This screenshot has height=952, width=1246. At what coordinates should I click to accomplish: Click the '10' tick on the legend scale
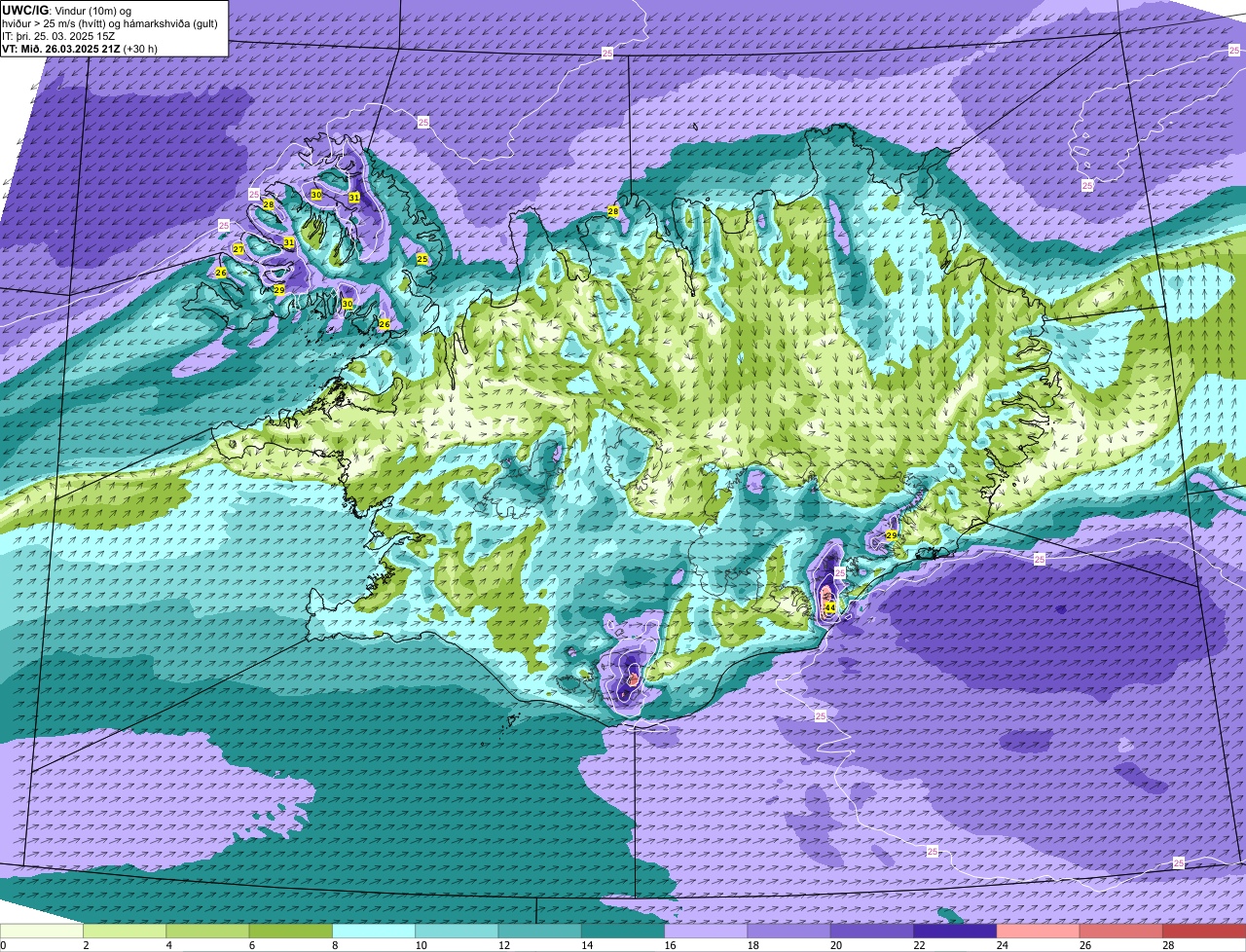[421, 945]
